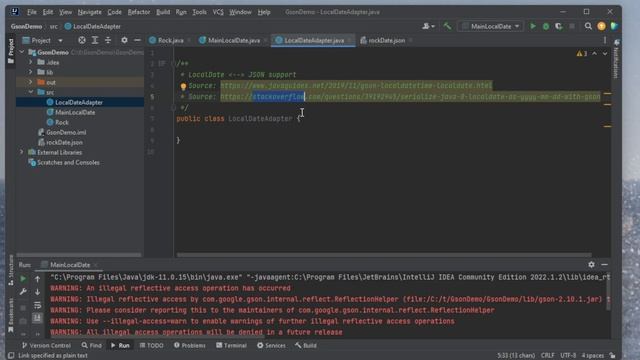Collapse the GsonDemo project root
Image resolution: width=640 pixels, height=360 pixels.
[22, 52]
